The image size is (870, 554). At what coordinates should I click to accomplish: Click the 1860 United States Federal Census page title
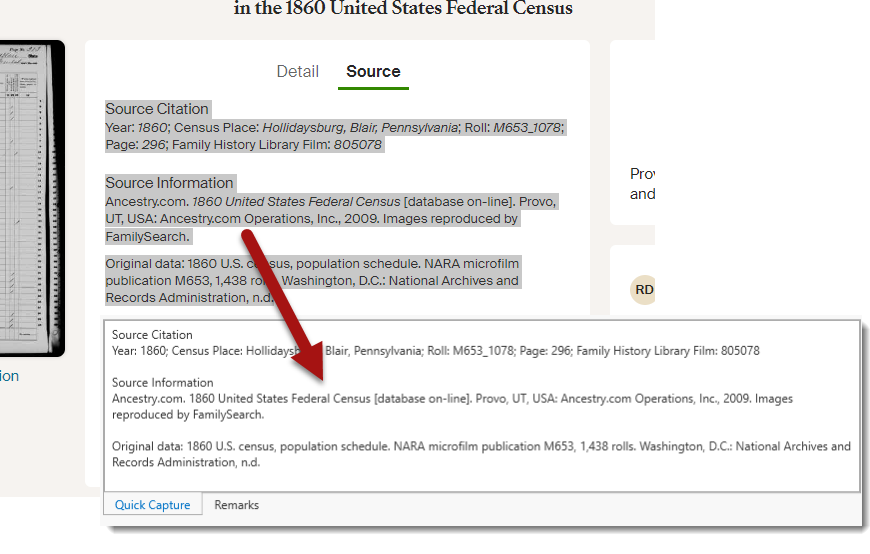click(403, 9)
